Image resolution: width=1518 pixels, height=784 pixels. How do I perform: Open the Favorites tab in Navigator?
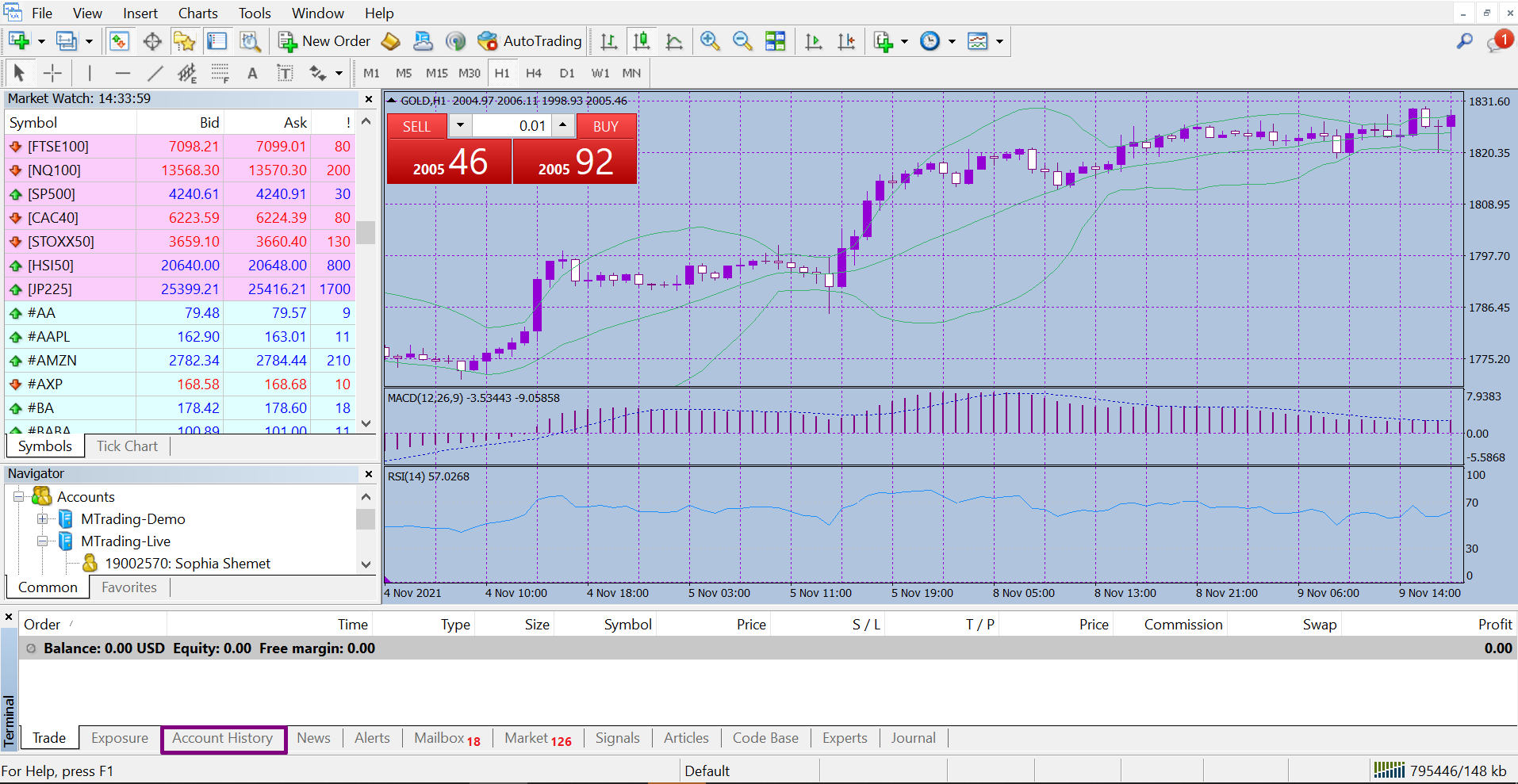click(x=129, y=587)
